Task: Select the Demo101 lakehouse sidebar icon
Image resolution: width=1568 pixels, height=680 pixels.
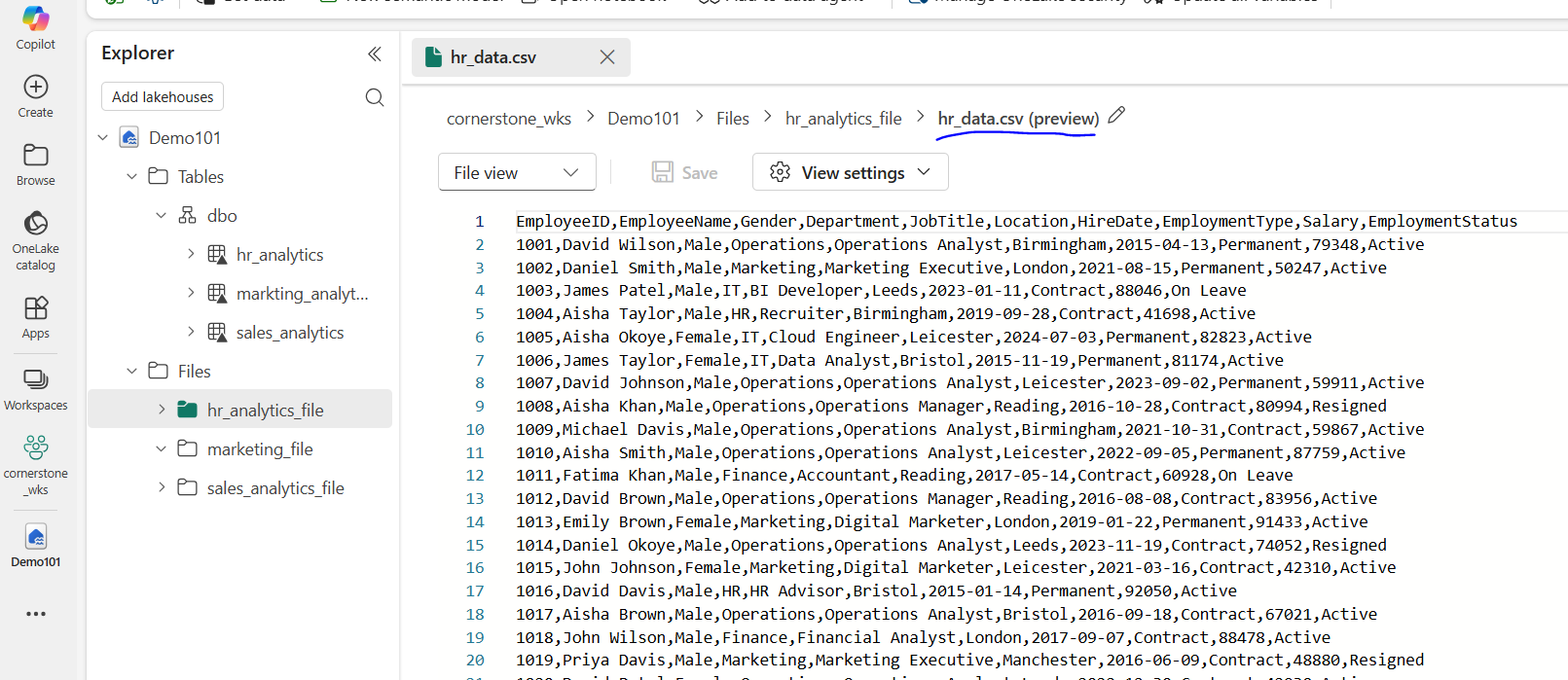Action: (x=36, y=536)
